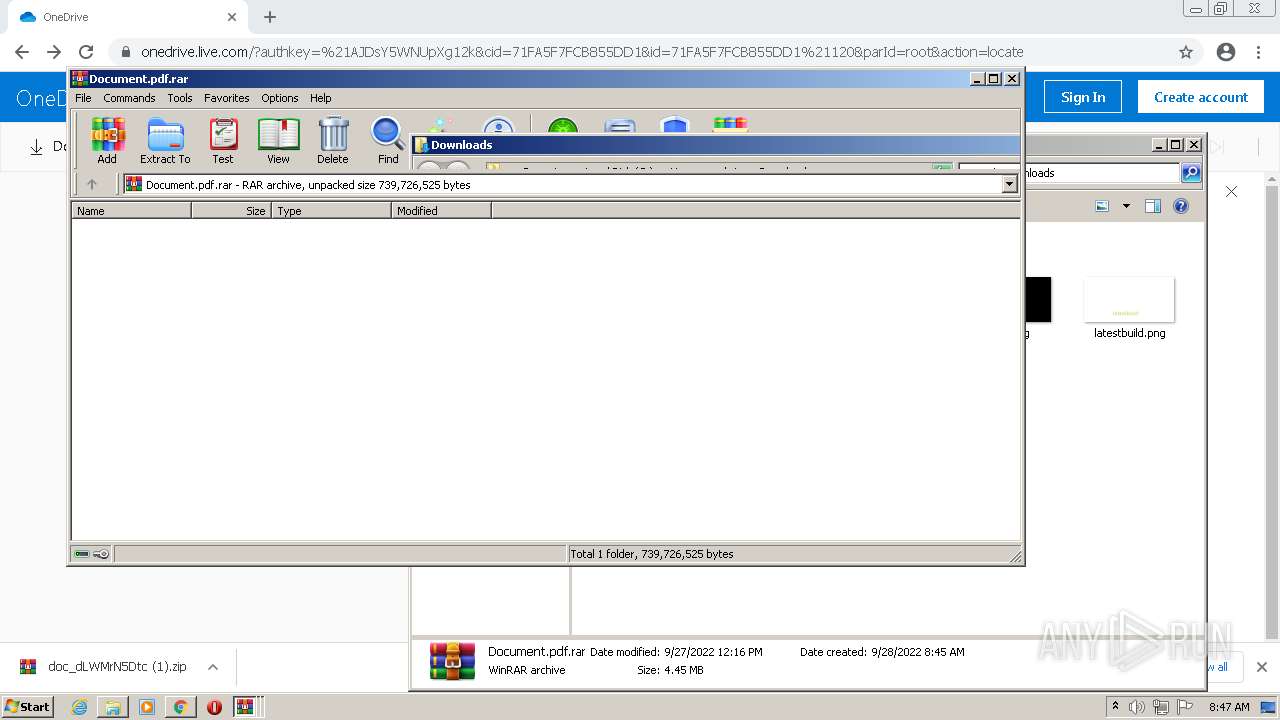Sort by Type column header
Image resolution: width=1280 pixels, height=720 pixels.
331,211
